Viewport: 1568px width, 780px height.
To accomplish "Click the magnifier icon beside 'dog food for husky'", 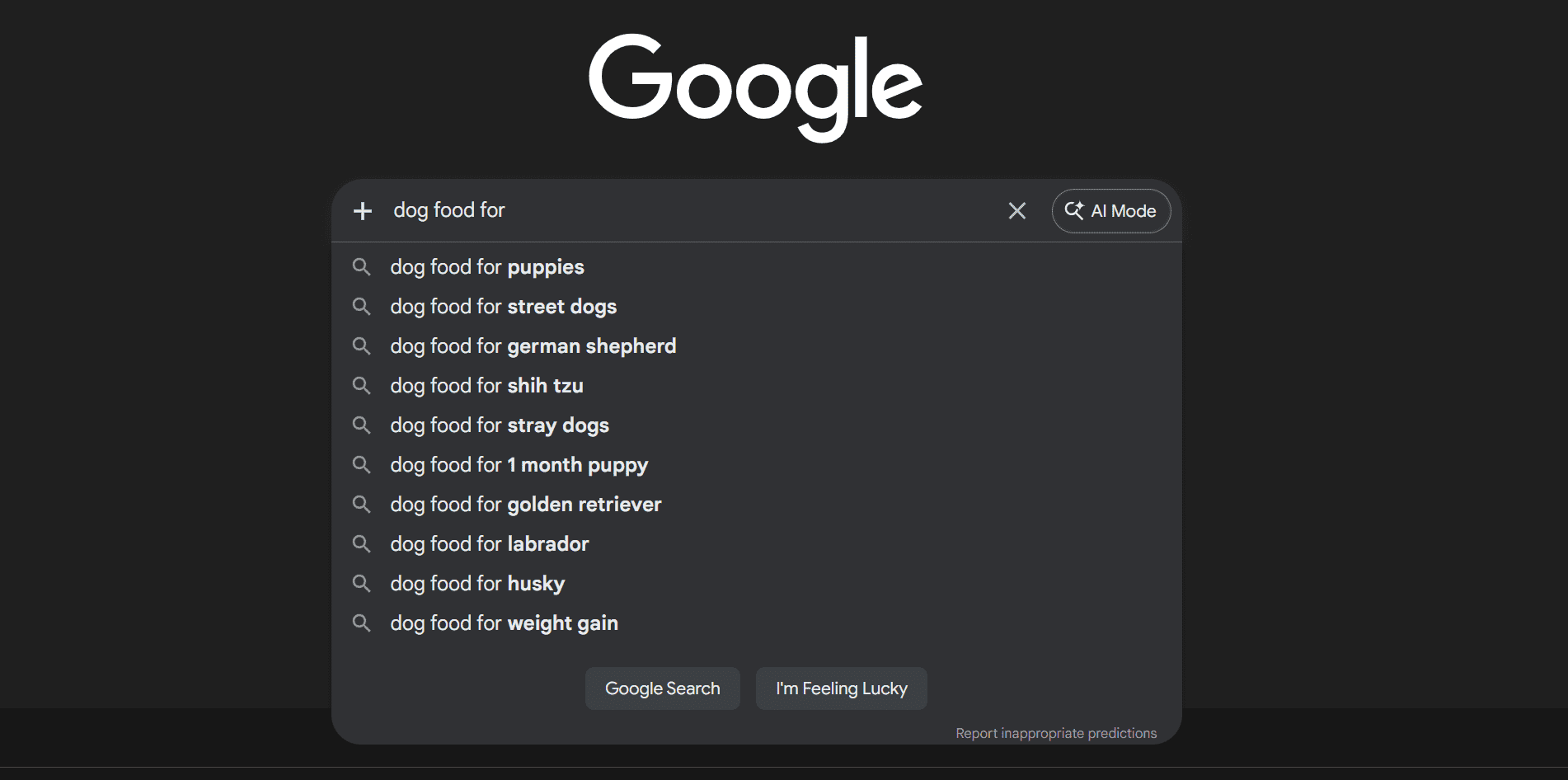I will [362, 583].
